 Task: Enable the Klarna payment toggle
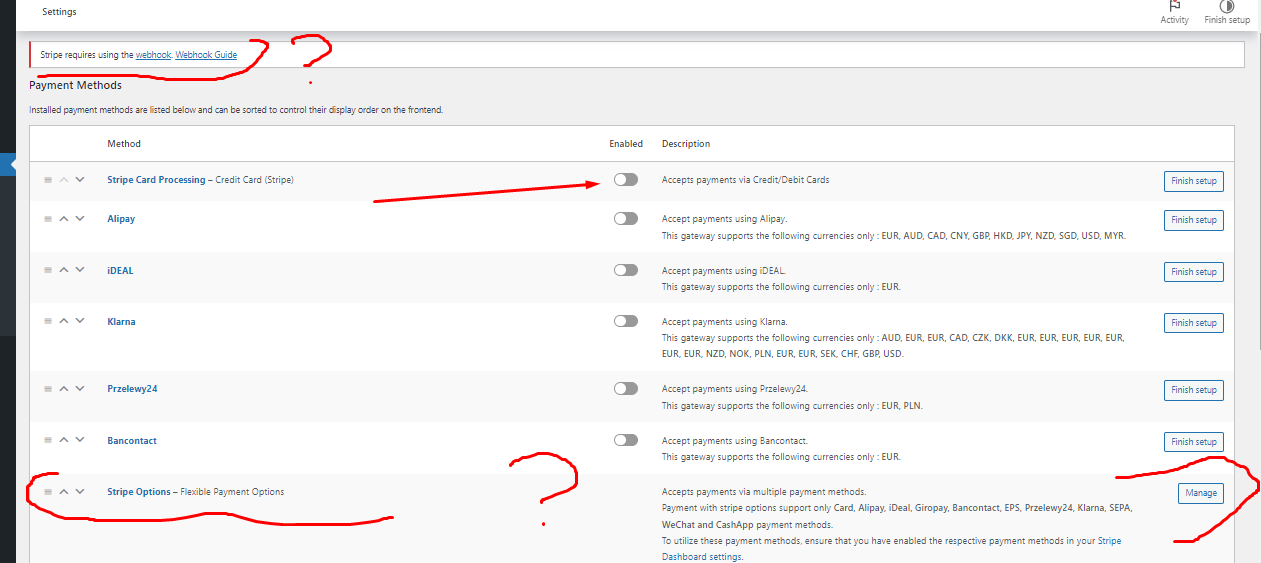pyautogui.click(x=626, y=322)
